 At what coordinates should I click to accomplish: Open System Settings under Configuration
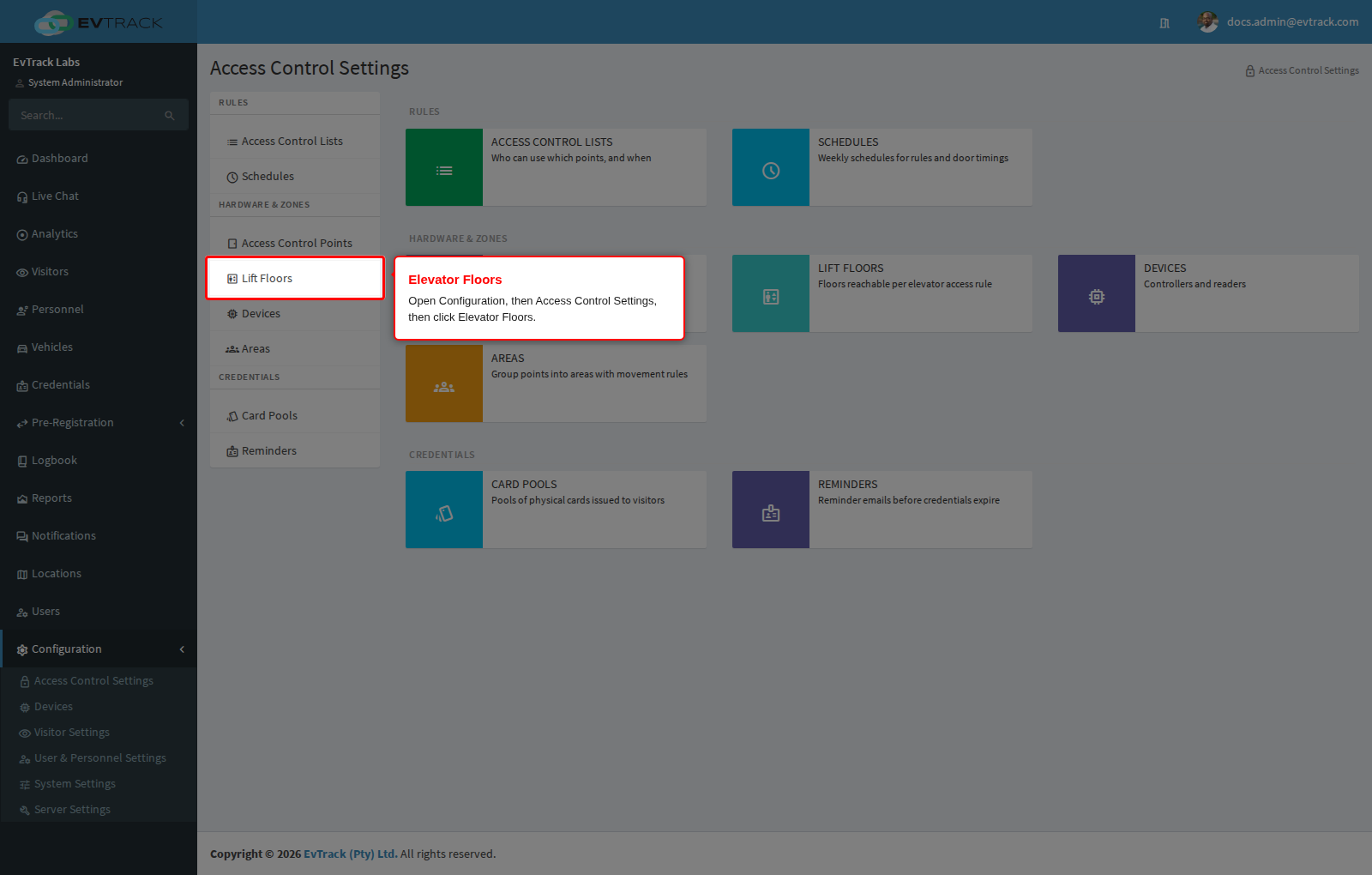tap(99, 784)
